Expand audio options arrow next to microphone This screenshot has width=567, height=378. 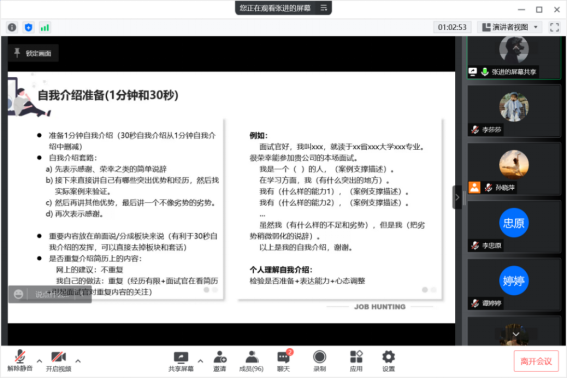(x=39, y=361)
